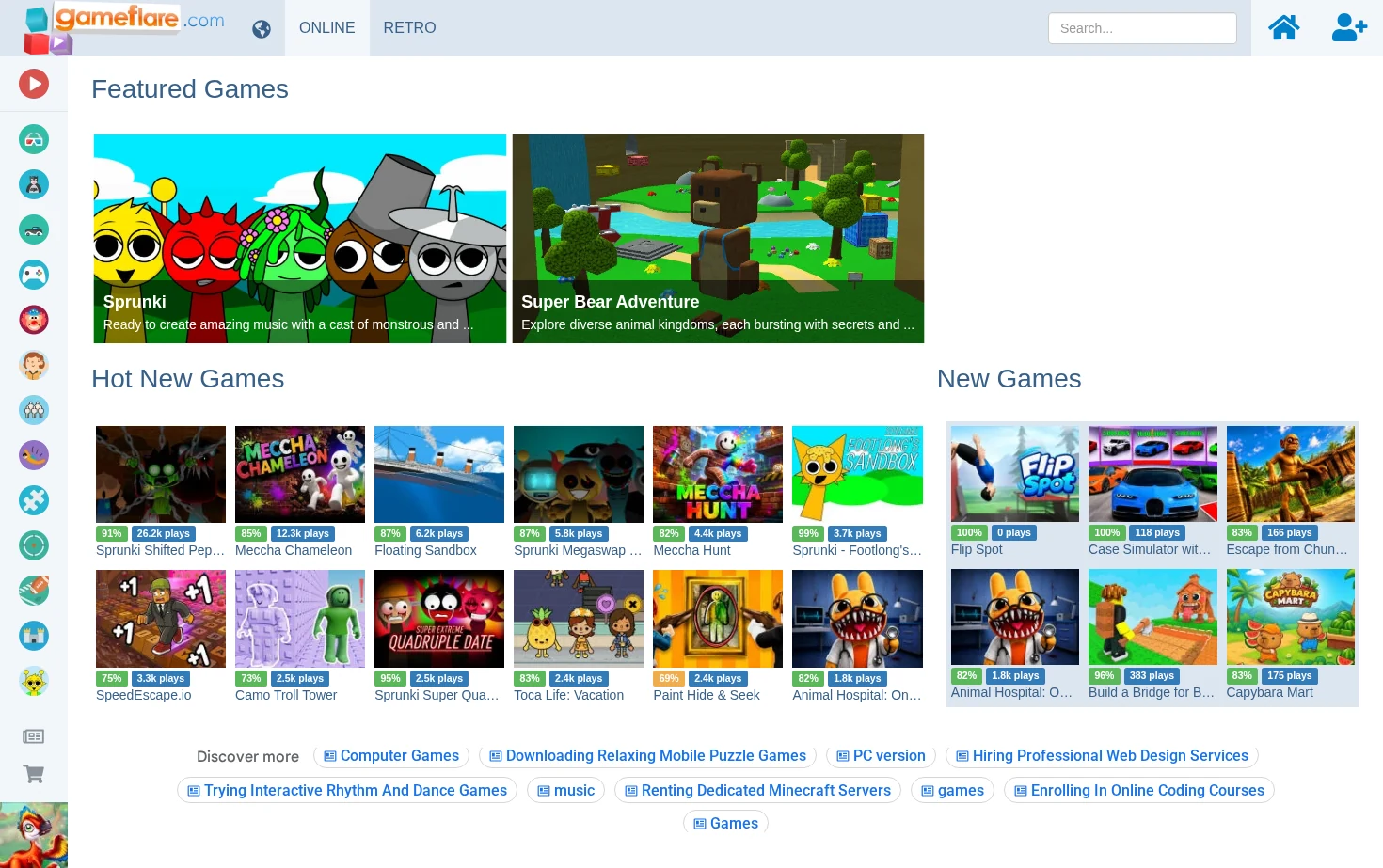Click Enrolling In Online Coding Courses link
1383x868 pixels.
pos(1138,791)
